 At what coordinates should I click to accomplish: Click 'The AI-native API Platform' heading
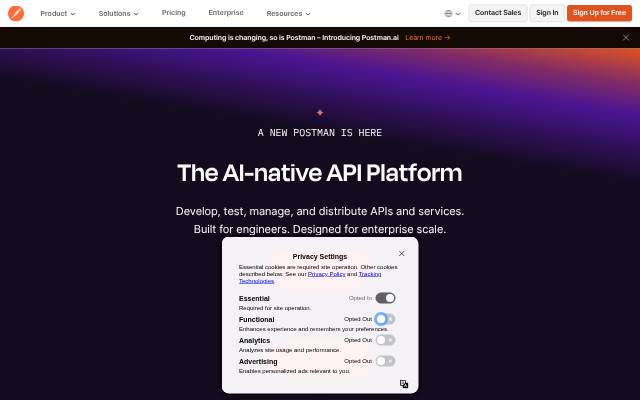(320, 173)
